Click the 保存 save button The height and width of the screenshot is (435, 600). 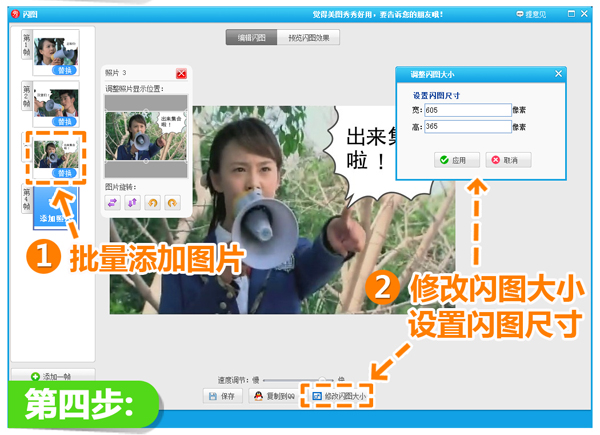[224, 396]
